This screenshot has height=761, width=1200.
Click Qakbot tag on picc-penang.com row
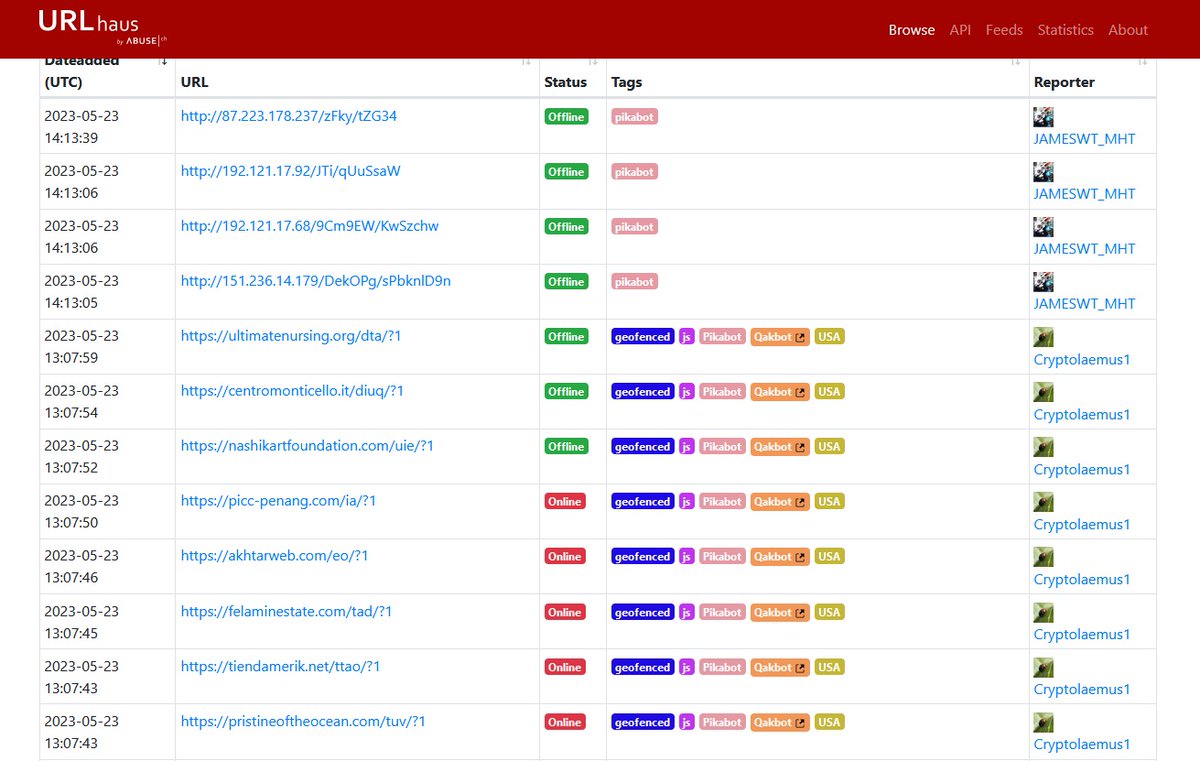tap(780, 502)
